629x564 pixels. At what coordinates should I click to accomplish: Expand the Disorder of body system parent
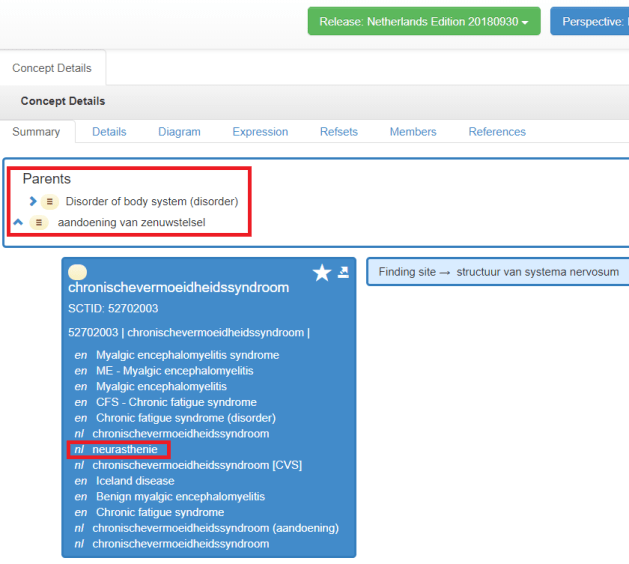click(33, 202)
